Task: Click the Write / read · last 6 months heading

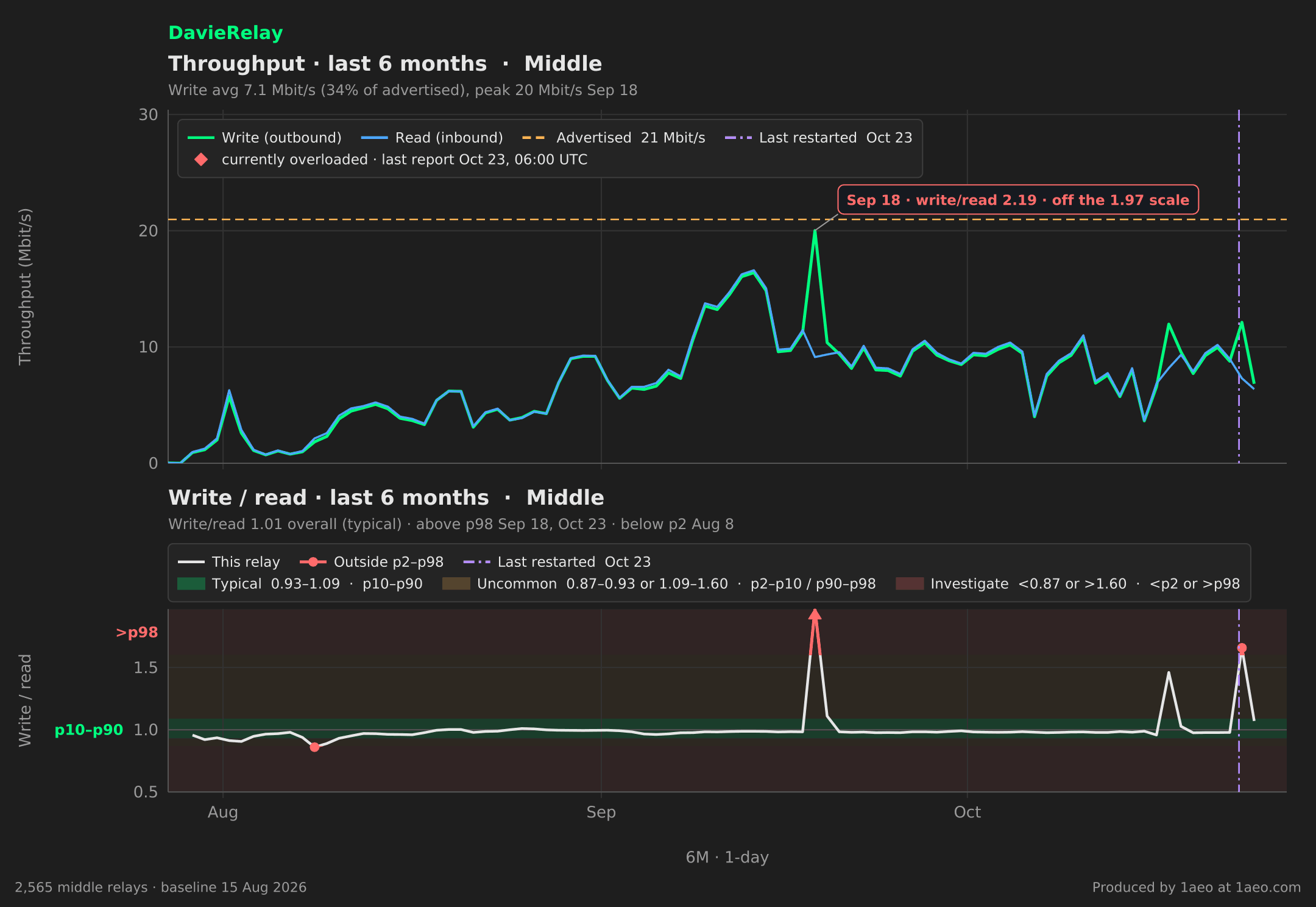Action: pos(386,498)
